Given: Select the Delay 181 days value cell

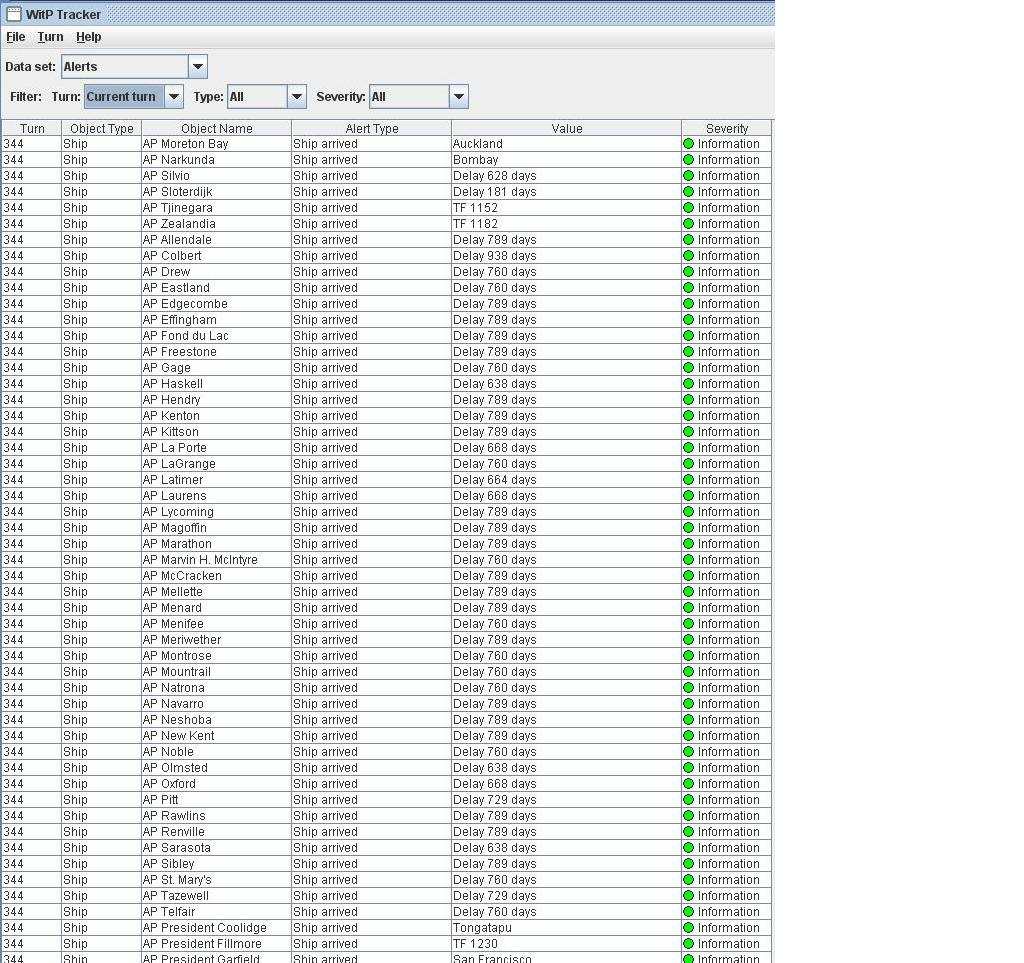Looking at the screenshot, I should (566, 192).
